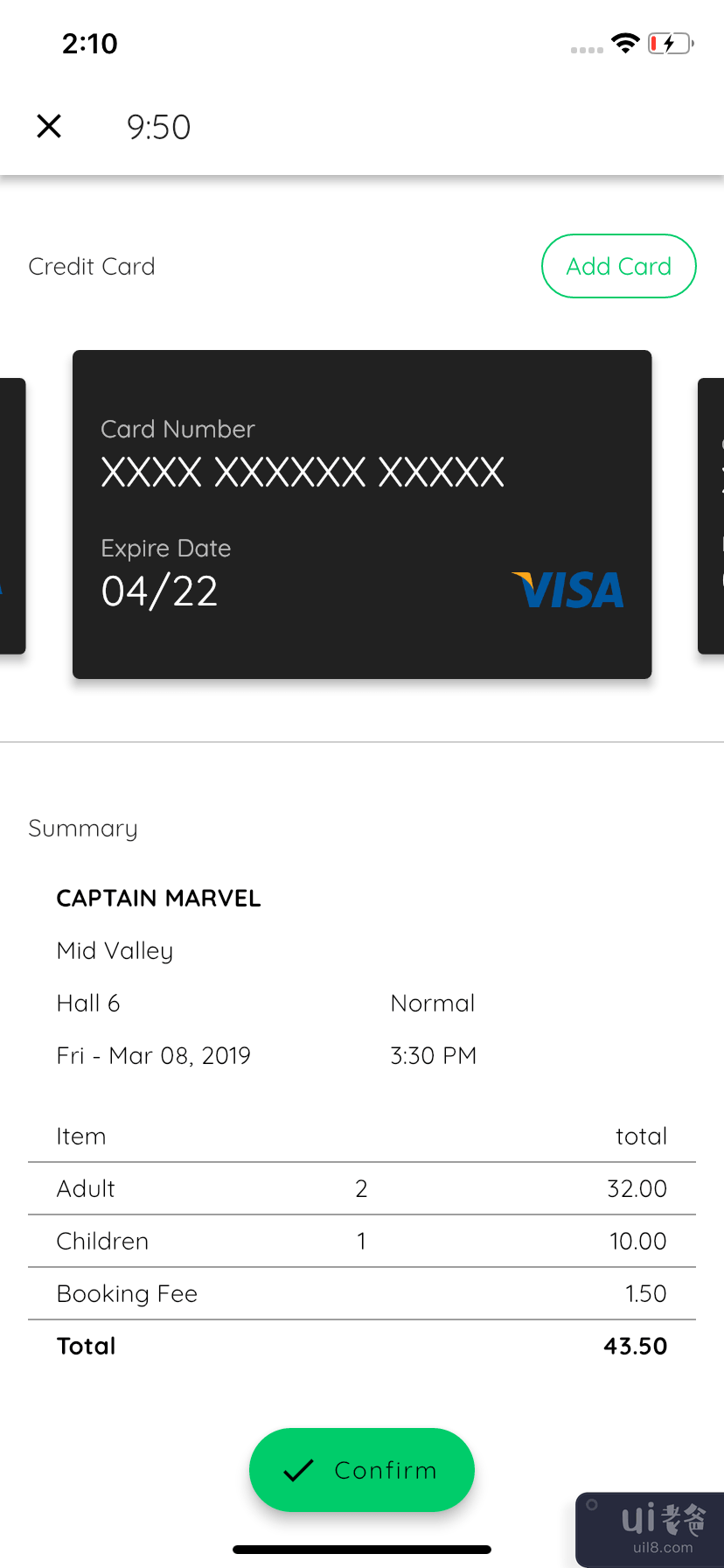Viewport: 724px width, 1568px height.
Task: Click the checkmark icon on Confirm
Action: point(298,1470)
